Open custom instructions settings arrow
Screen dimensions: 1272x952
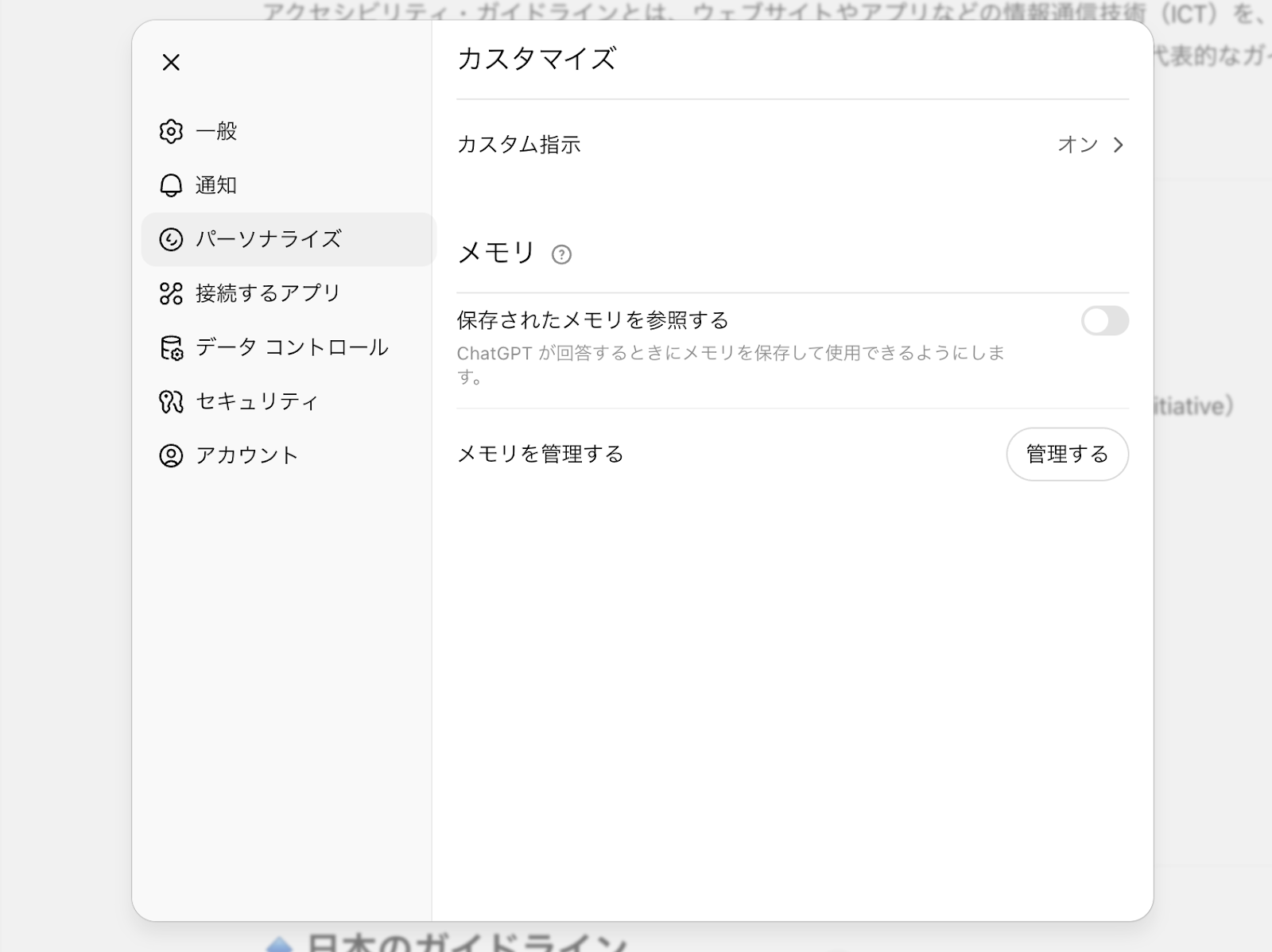(1119, 145)
